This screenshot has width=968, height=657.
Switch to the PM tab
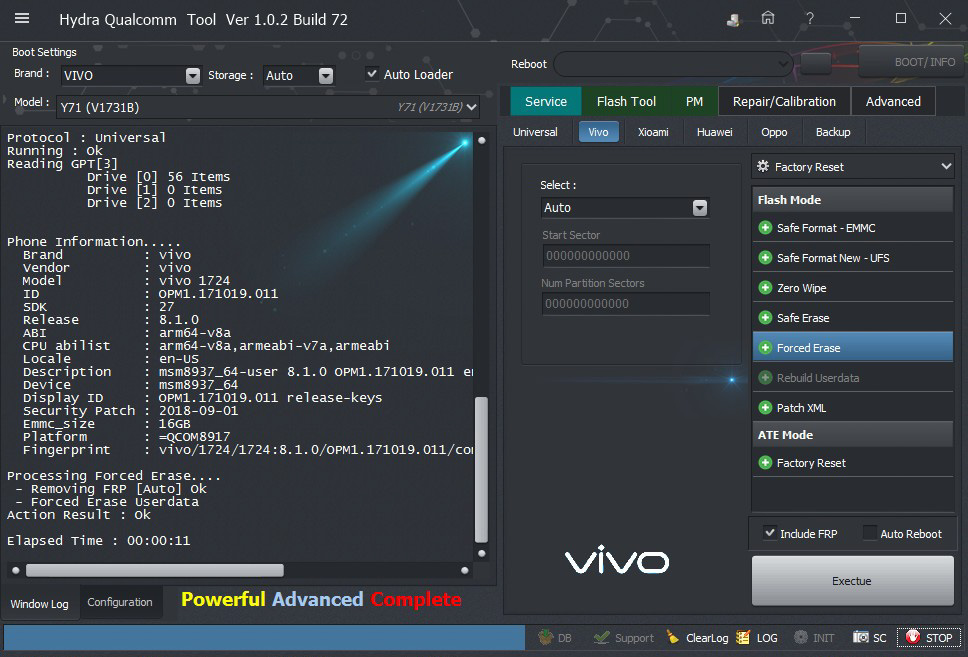coord(695,101)
